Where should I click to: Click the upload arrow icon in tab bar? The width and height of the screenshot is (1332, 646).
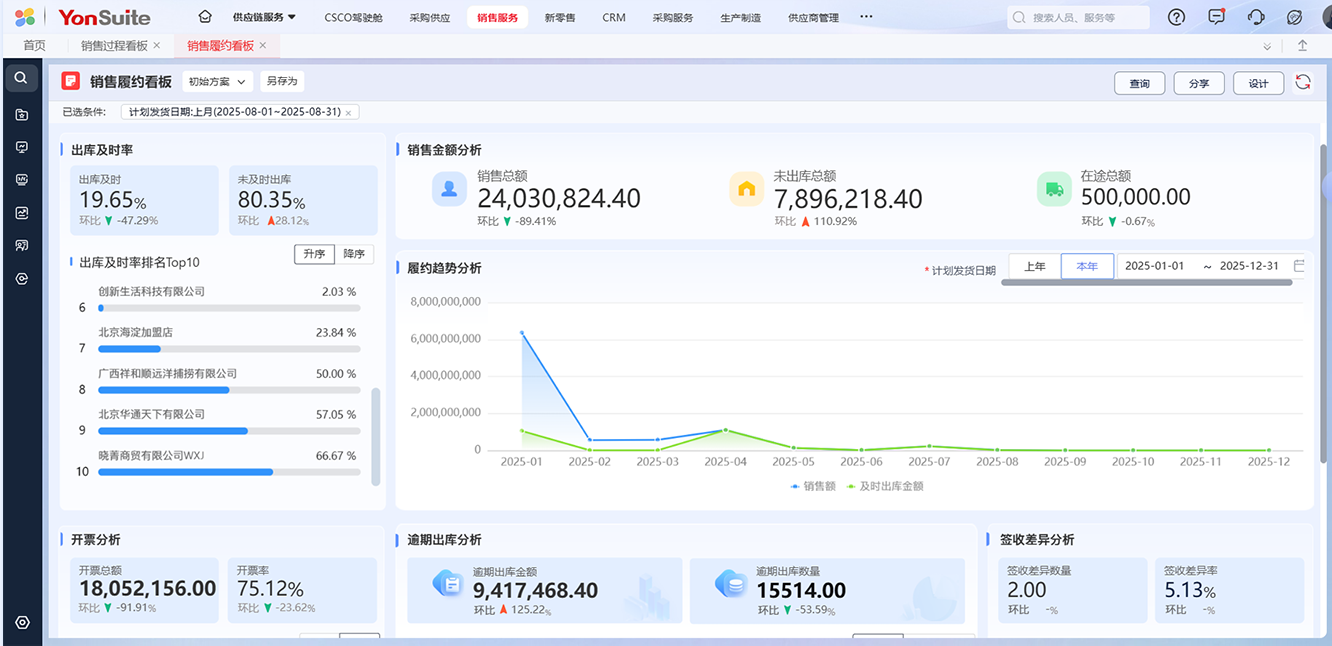1302,46
